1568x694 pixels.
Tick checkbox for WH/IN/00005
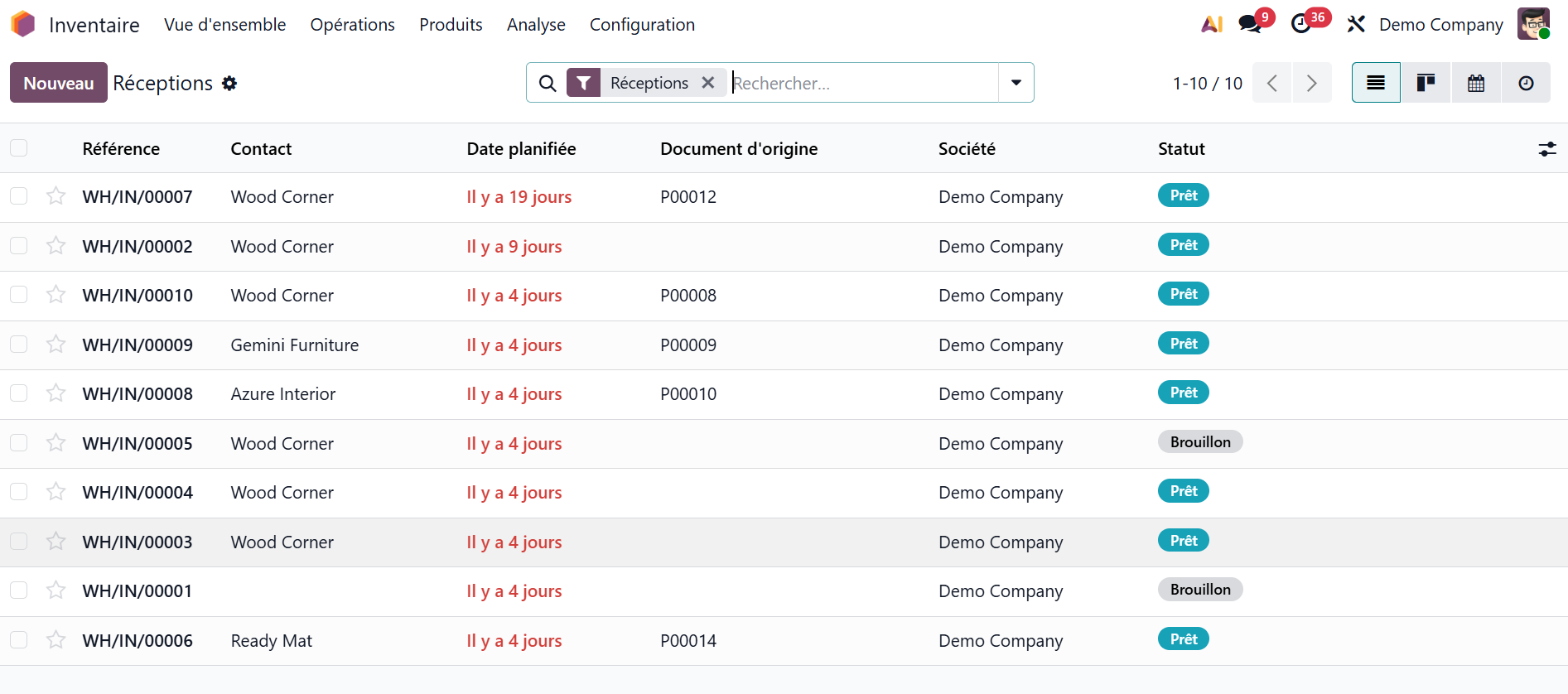(18, 443)
